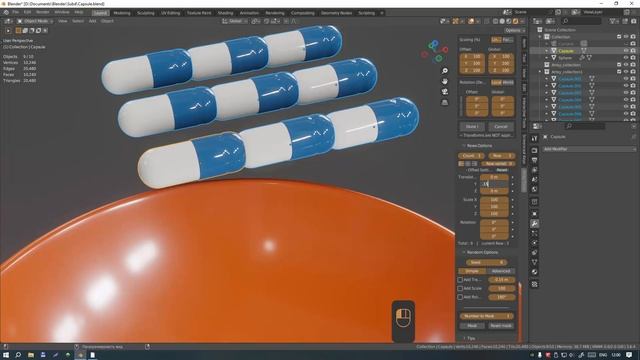
Task: Open the Object Data triangle tab icon
Action: [534, 262]
